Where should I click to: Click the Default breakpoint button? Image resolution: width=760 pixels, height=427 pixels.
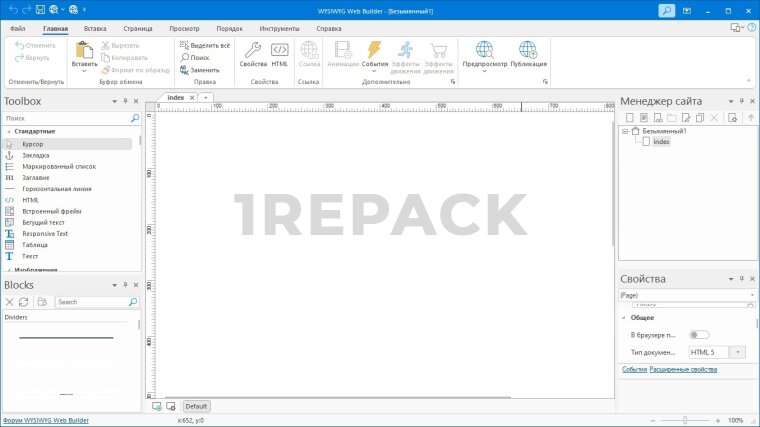(196, 406)
